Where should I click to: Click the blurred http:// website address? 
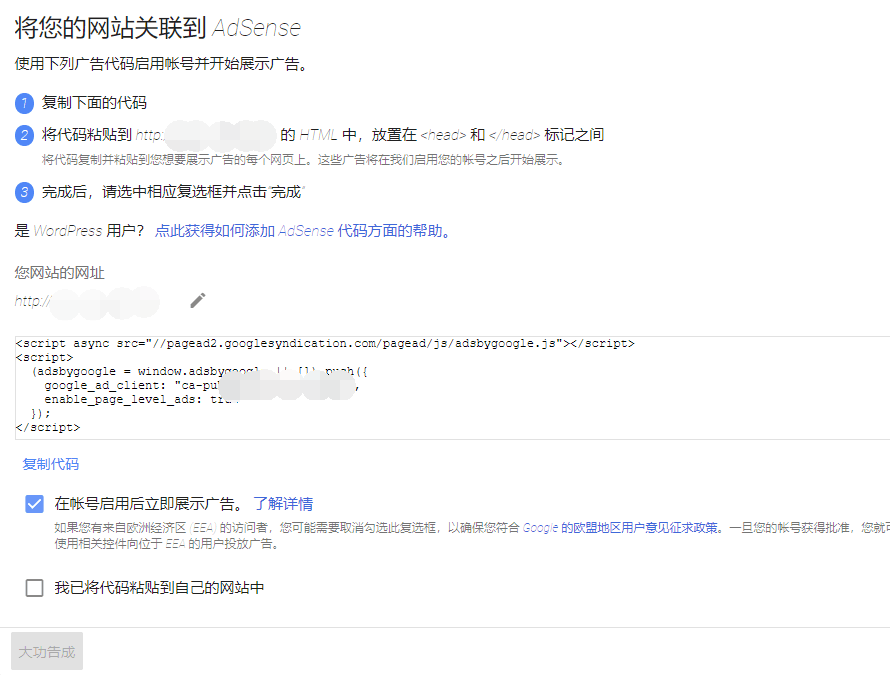[87, 301]
